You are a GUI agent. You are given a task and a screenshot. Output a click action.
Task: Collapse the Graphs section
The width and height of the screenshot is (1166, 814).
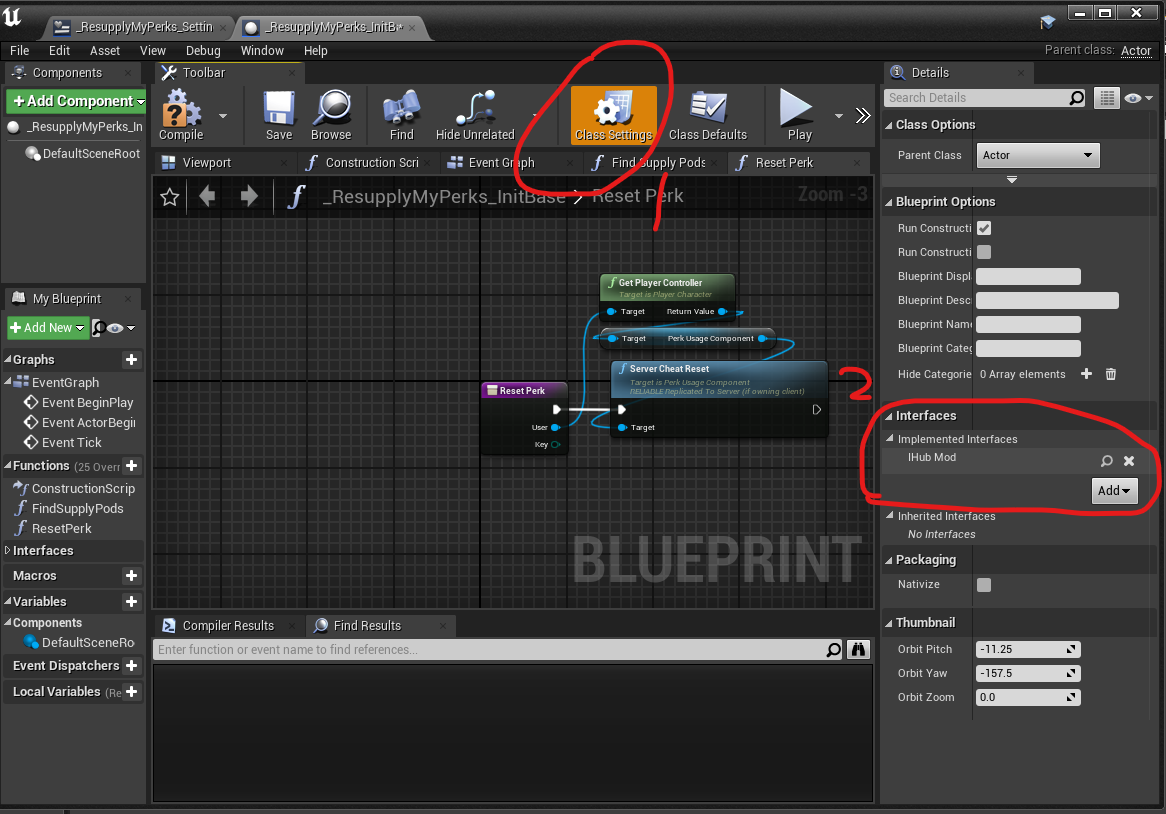(8, 359)
